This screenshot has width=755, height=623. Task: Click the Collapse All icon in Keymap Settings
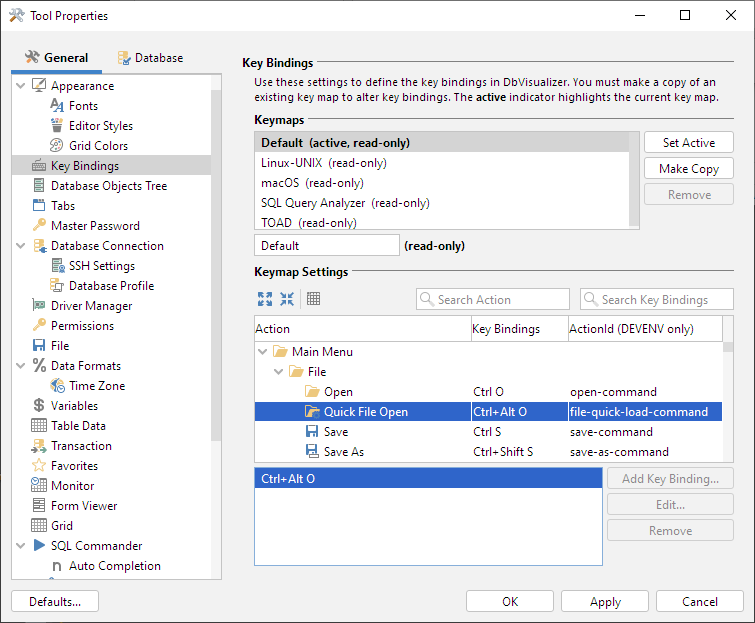pyautogui.click(x=287, y=299)
